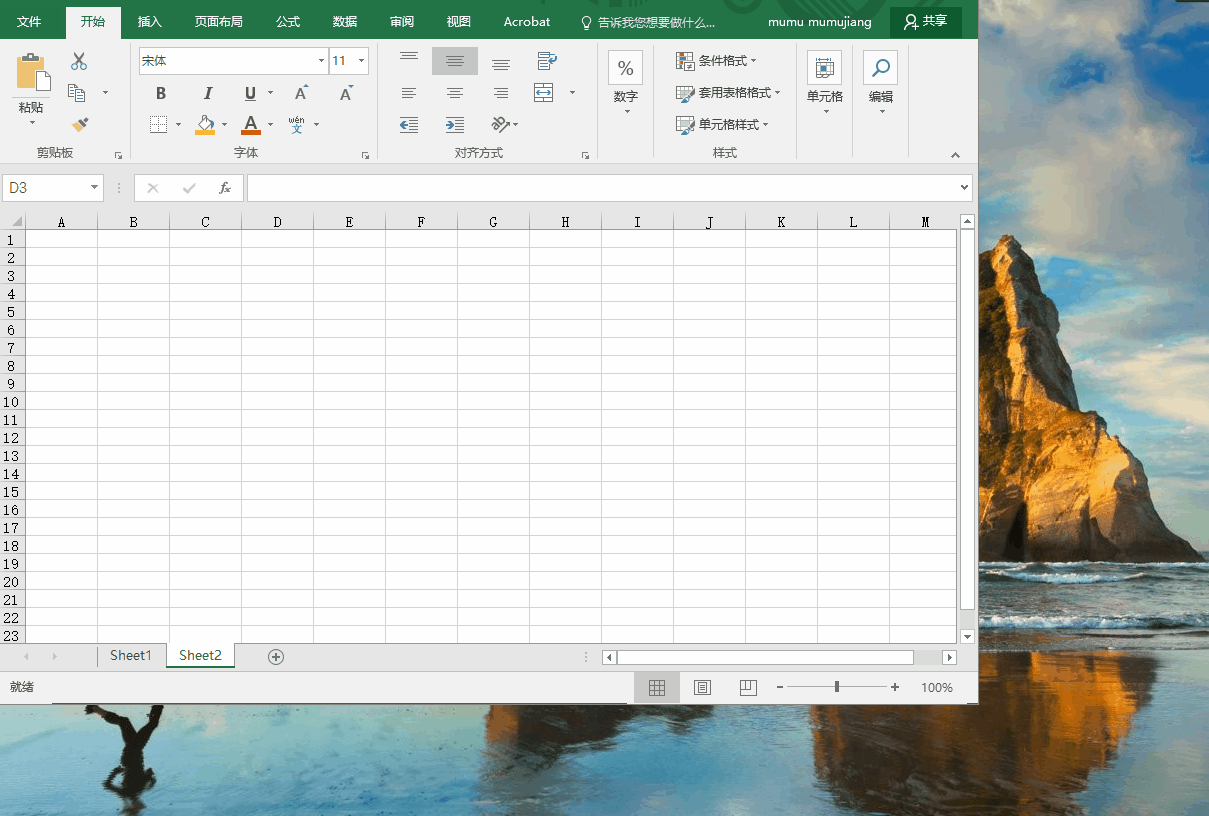The height and width of the screenshot is (816, 1209).
Task: Open the Acrobat tab
Action: [527, 22]
